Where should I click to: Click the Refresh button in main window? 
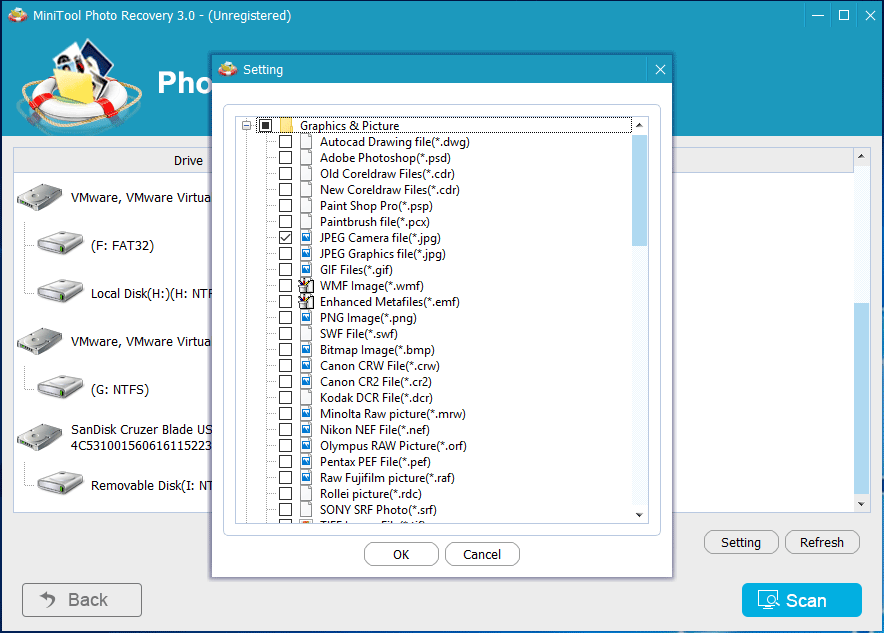tap(822, 542)
